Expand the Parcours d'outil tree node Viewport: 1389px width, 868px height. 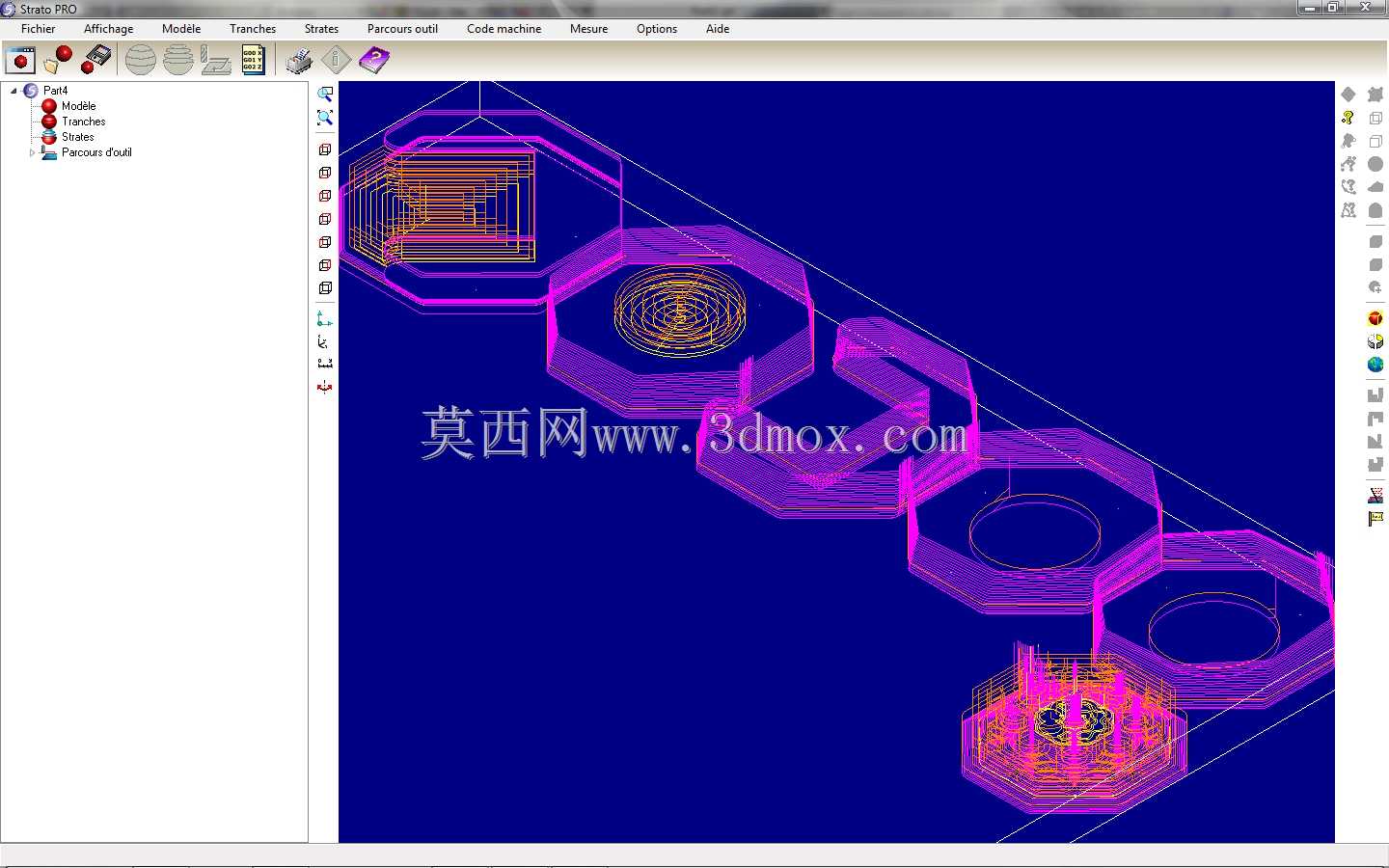pyautogui.click(x=32, y=152)
